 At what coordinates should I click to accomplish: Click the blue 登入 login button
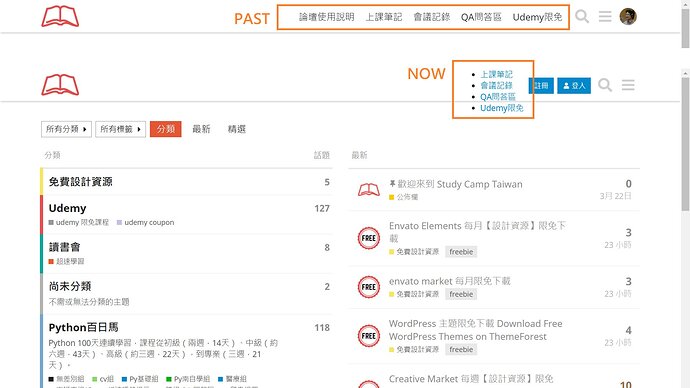tap(574, 85)
